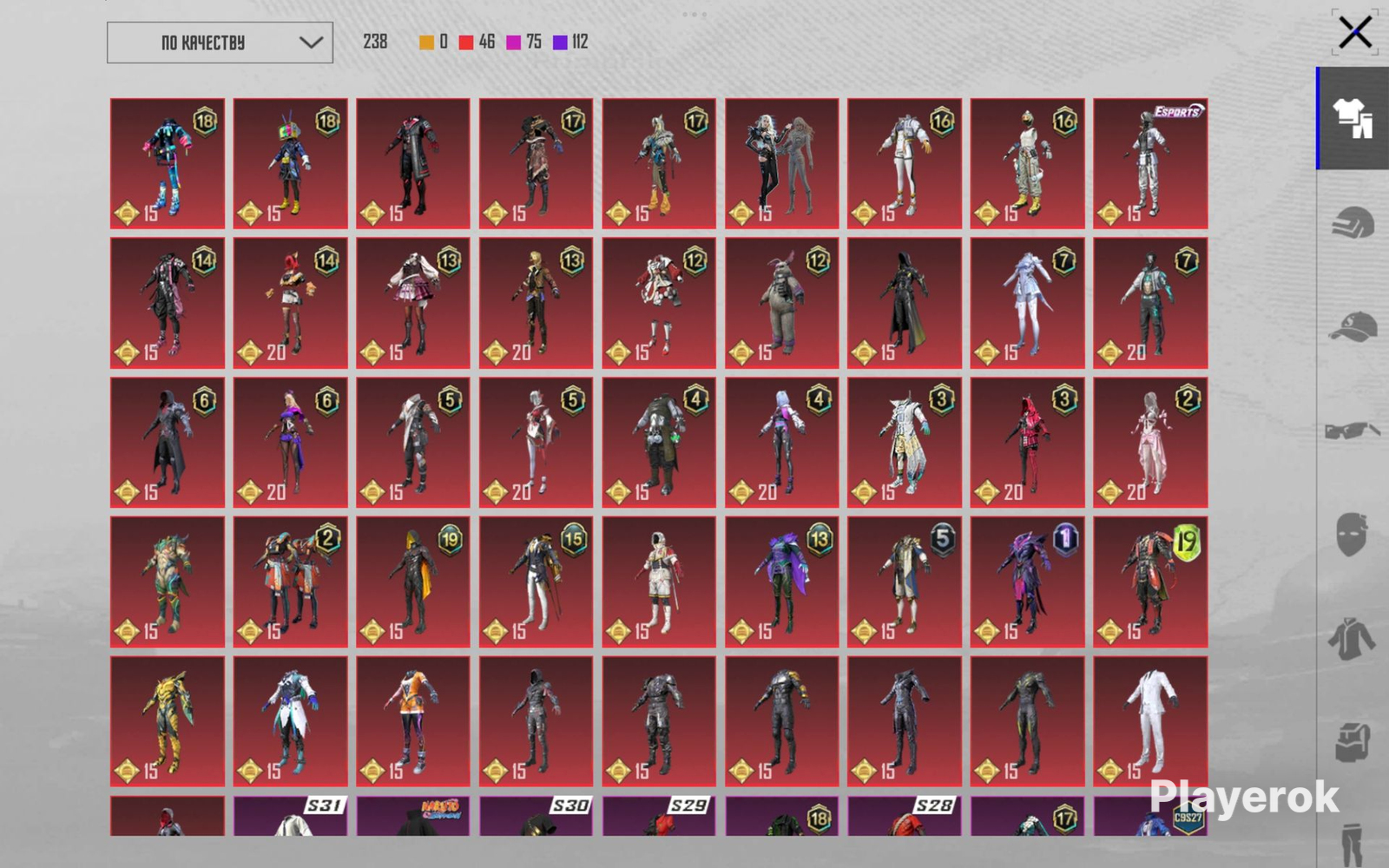Select the S29 season item
The image size is (1389, 868).
[x=659, y=817]
